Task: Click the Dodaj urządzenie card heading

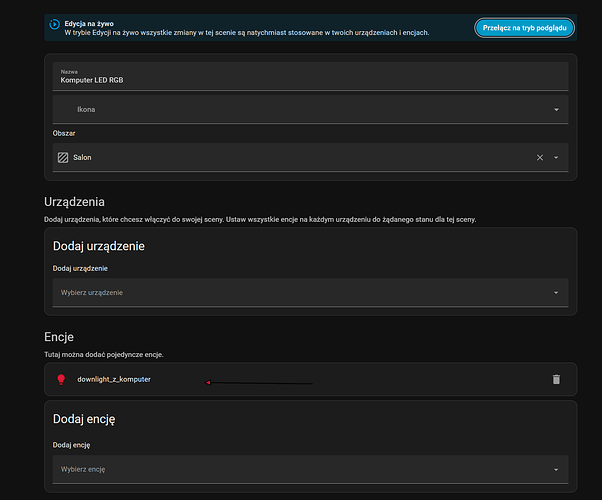Action: click(x=99, y=246)
